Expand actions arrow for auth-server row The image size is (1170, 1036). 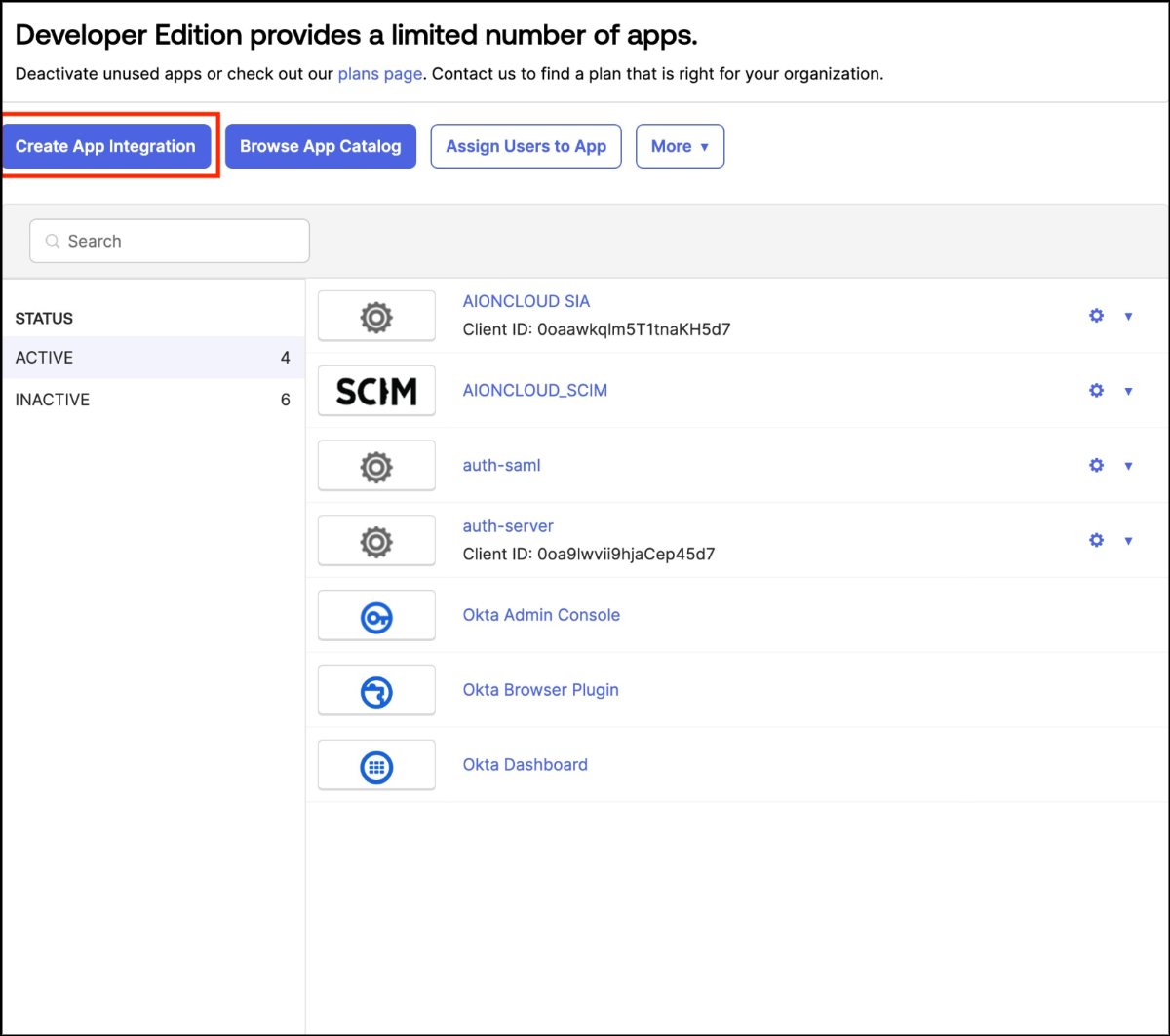point(1128,541)
